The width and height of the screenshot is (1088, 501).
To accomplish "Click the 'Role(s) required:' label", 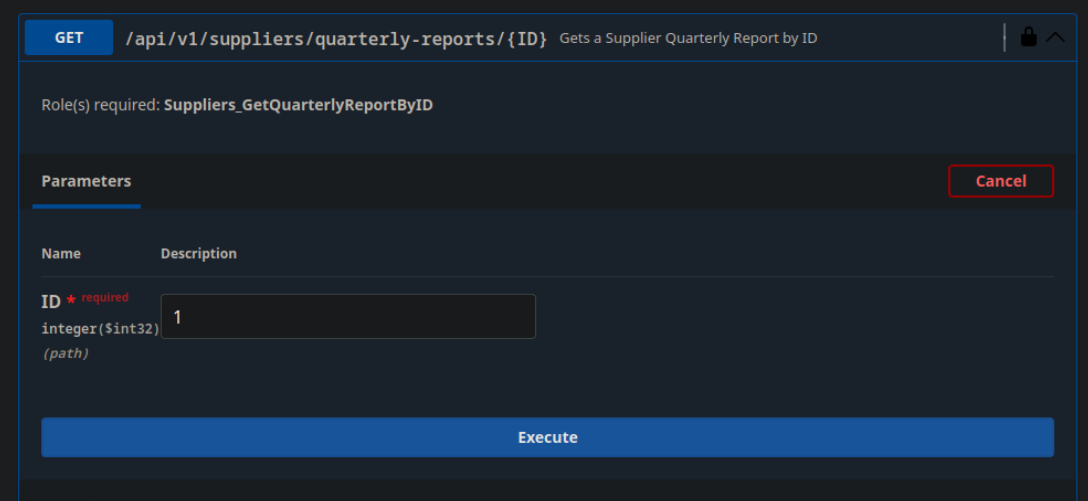I will click(x=100, y=105).
